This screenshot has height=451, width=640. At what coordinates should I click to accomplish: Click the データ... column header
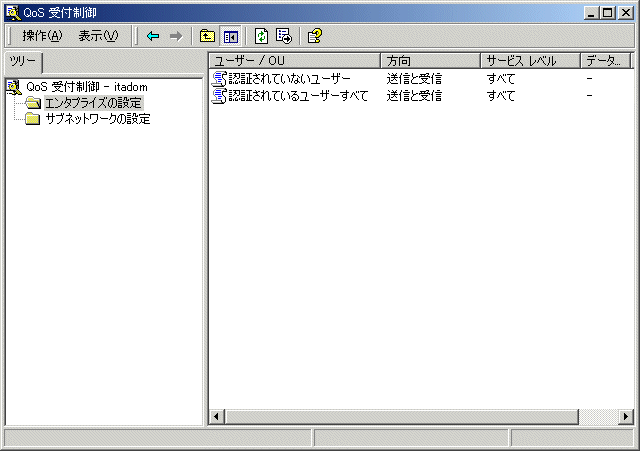(606, 61)
